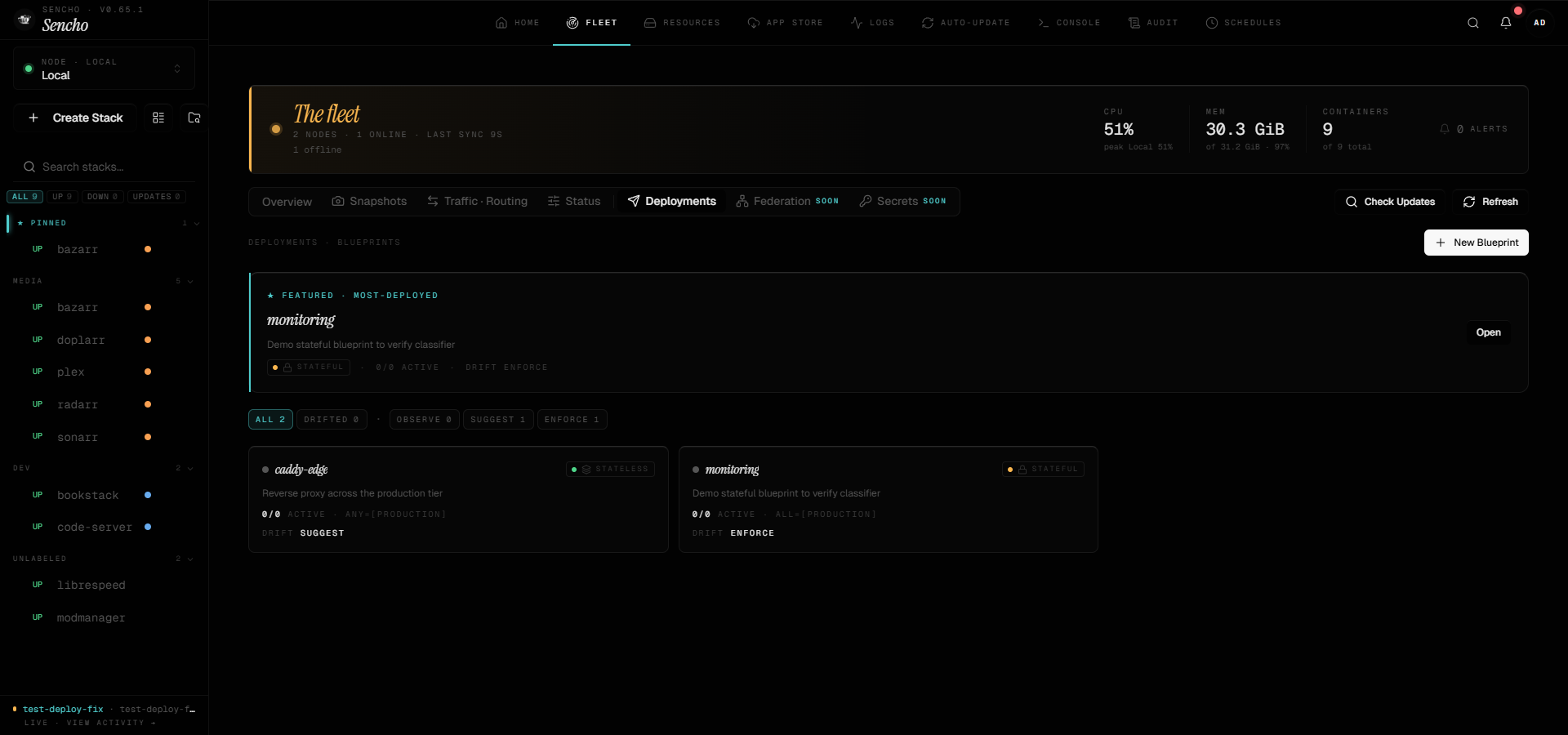Viewport: 1568px width, 735px height.
Task: Click the Federation tab
Action: (787, 202)
